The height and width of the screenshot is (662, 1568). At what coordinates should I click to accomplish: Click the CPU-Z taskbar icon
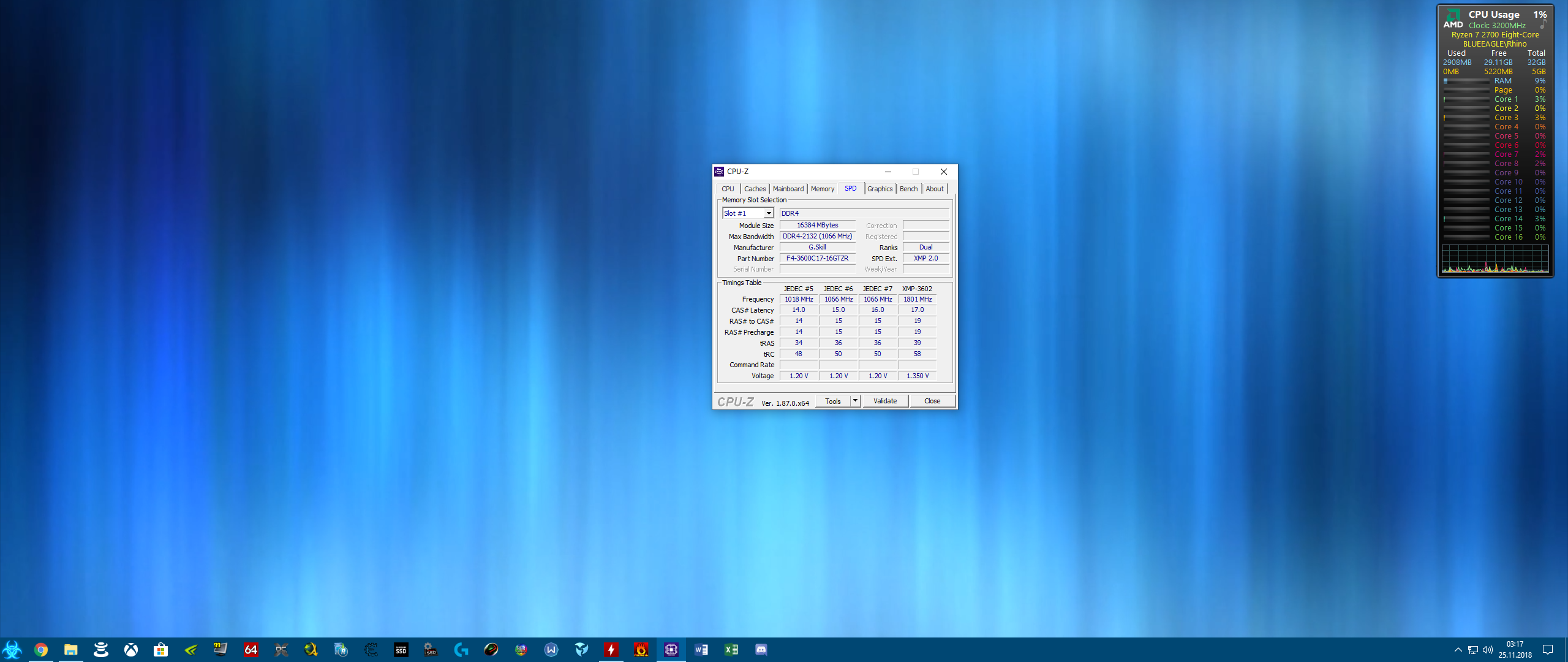coord(671,650)
